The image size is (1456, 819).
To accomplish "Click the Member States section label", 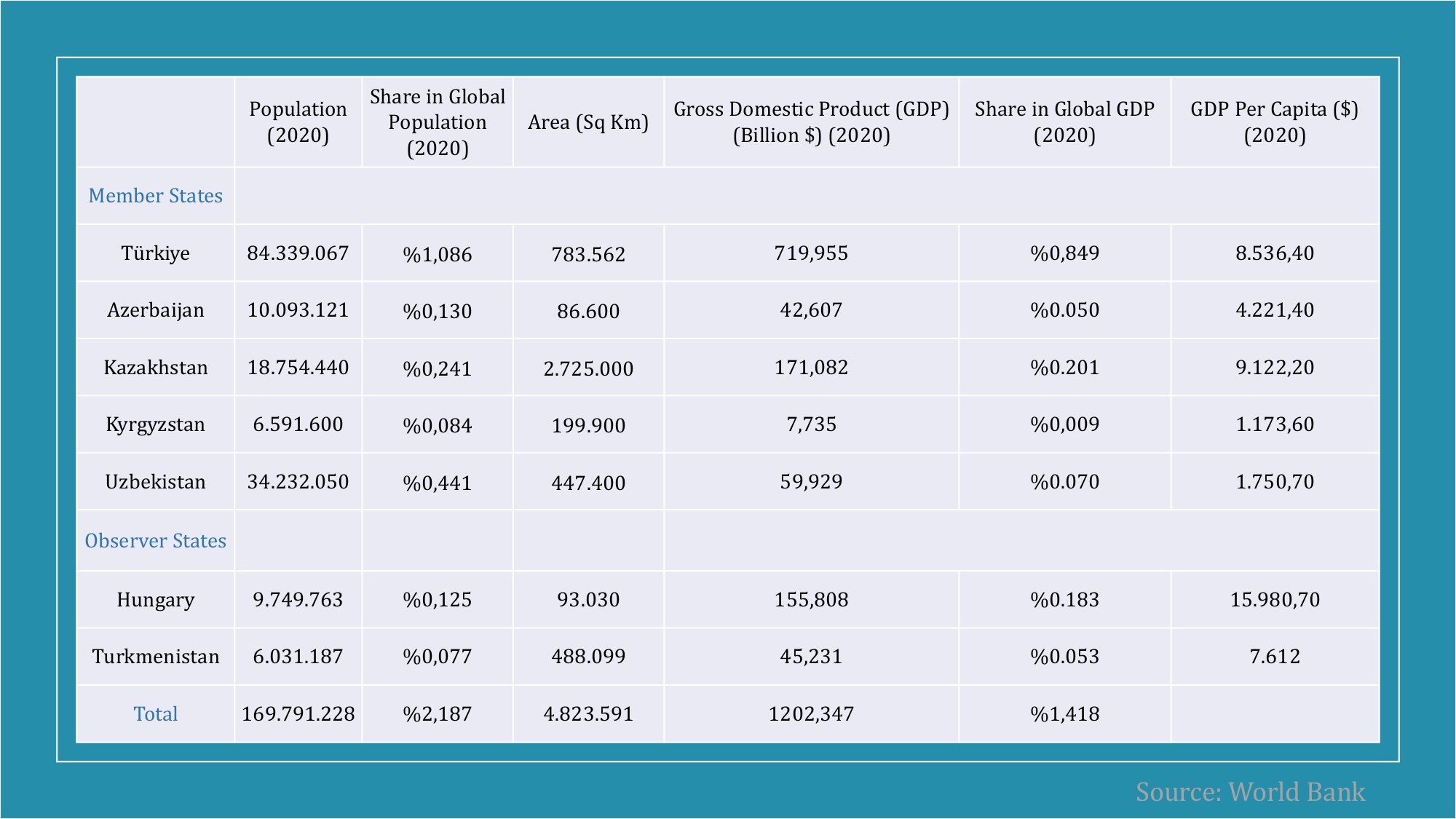I will point(155,196).
